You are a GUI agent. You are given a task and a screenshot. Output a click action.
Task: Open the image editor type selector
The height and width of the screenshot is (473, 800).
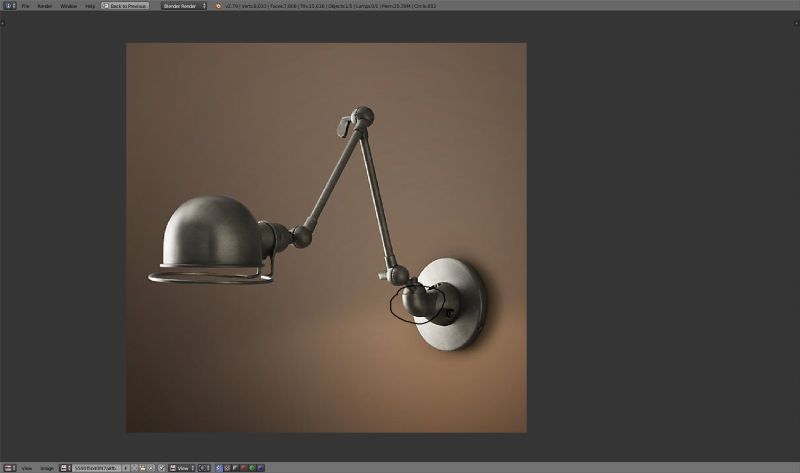click(x=10, y=468)
